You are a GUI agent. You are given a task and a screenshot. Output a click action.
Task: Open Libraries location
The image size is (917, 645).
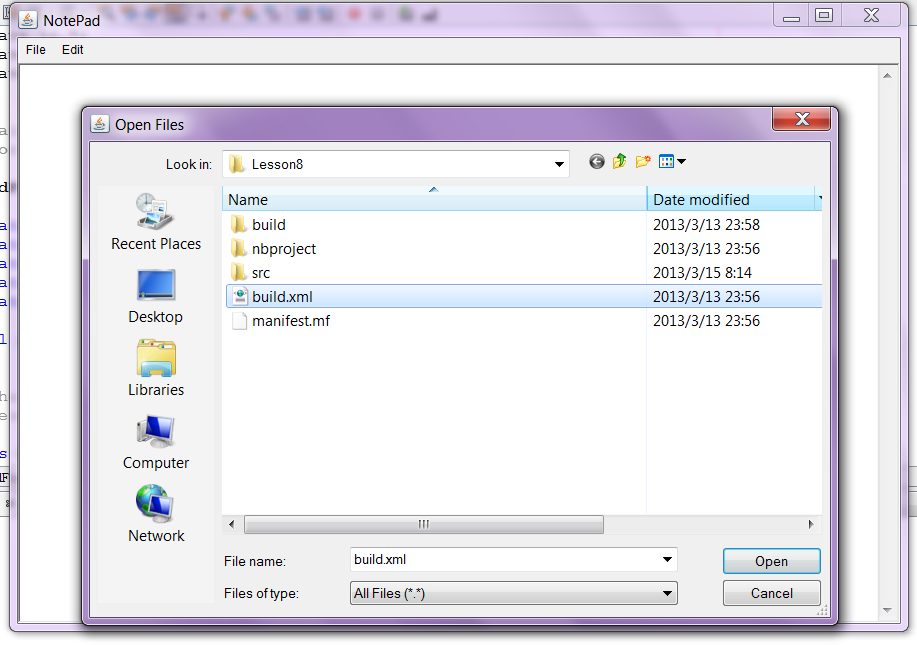[156, 368]
